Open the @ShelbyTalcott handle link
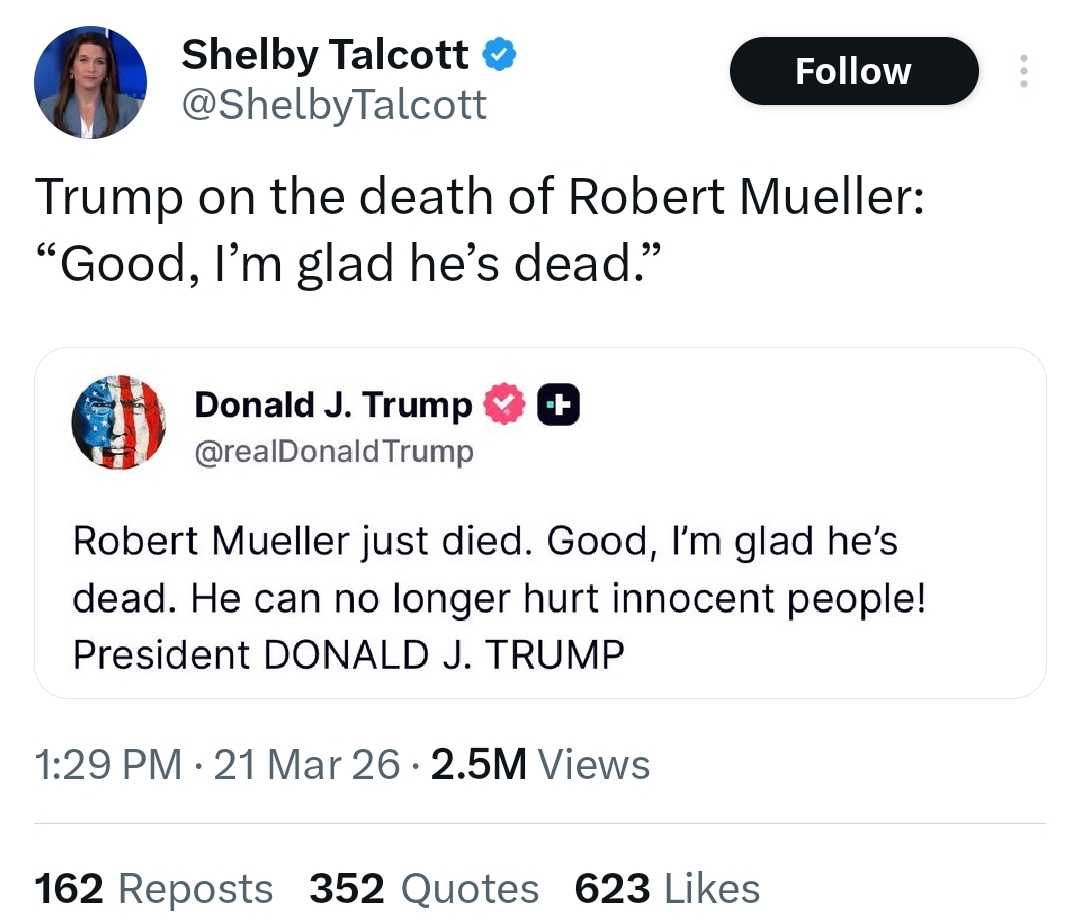 pos(333,104)
